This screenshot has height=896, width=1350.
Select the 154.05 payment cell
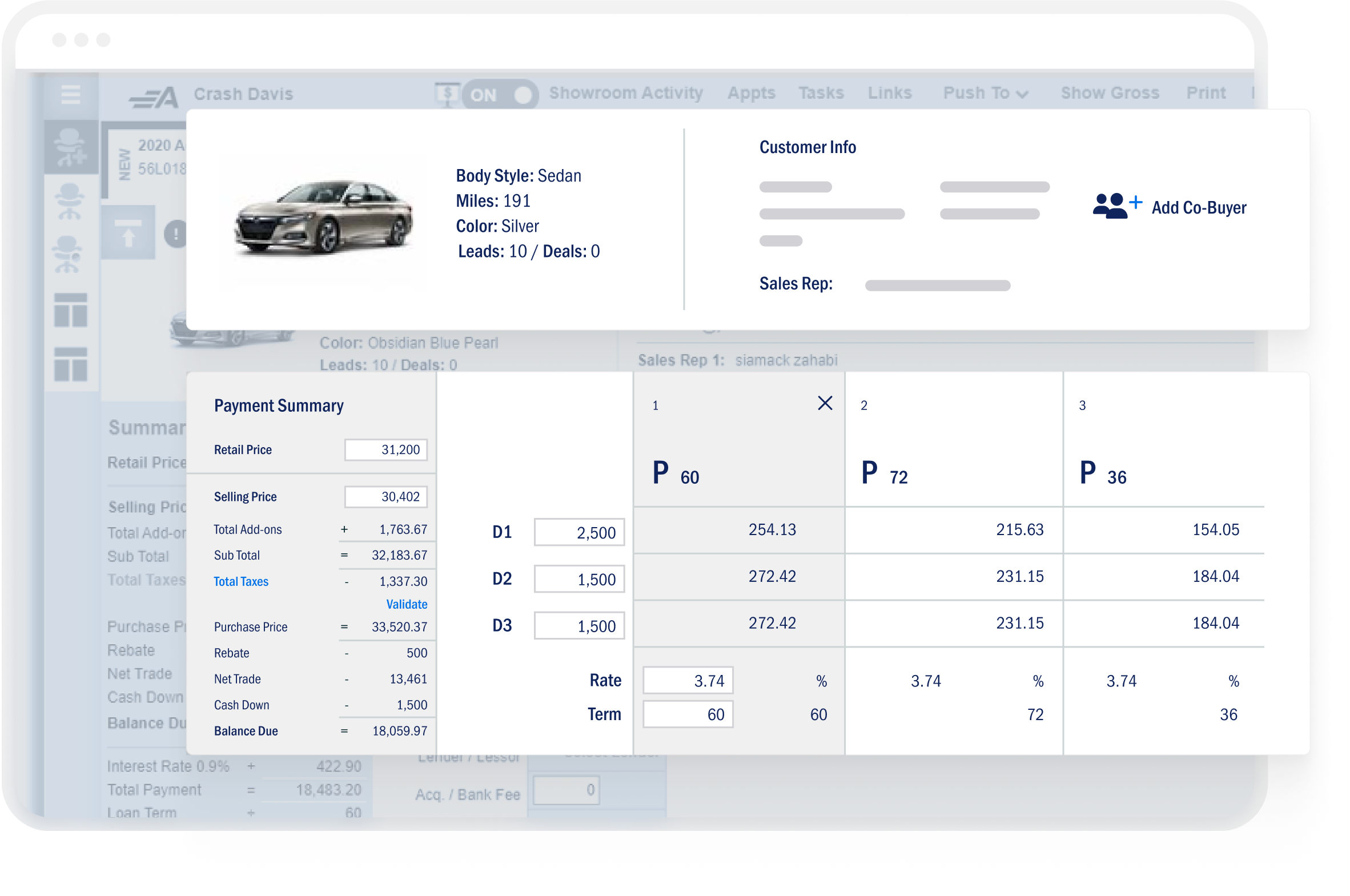[x=1164, y=530]
